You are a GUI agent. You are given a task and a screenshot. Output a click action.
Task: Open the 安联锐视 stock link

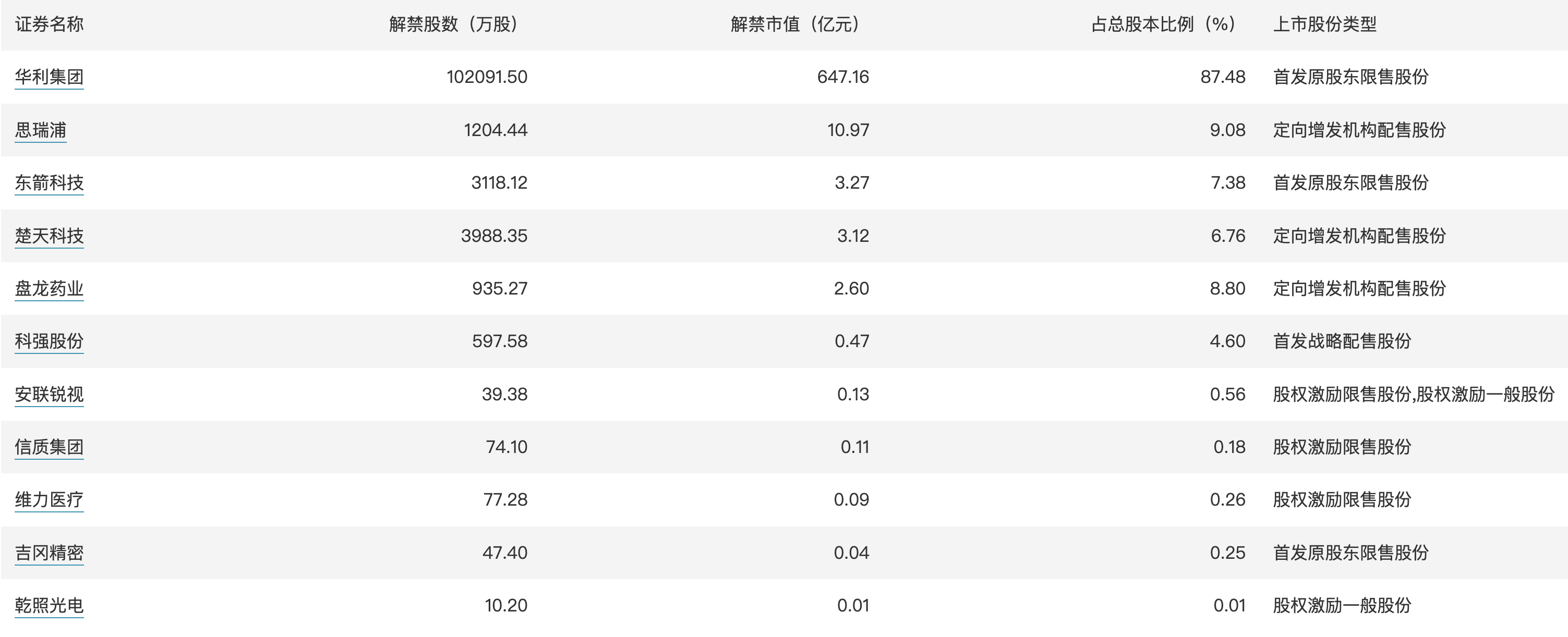coord(50,394)
